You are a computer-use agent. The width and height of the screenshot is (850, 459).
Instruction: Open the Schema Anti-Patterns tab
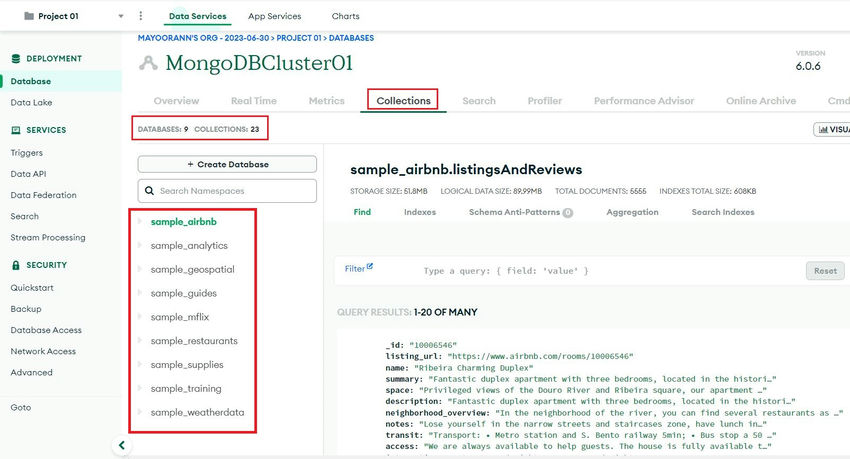[x=520, y=212]
